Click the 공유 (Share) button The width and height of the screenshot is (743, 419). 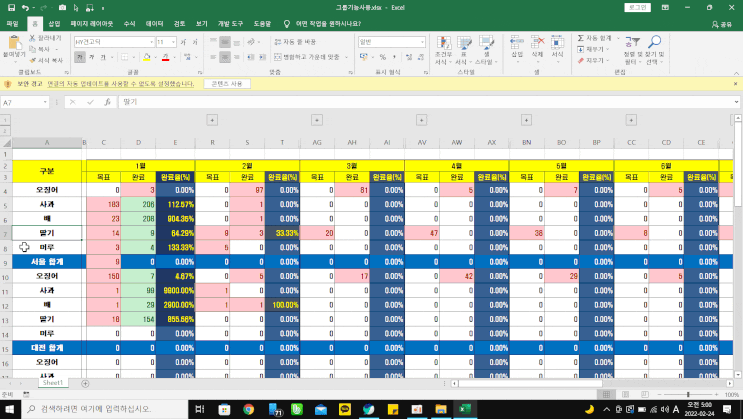722,24
